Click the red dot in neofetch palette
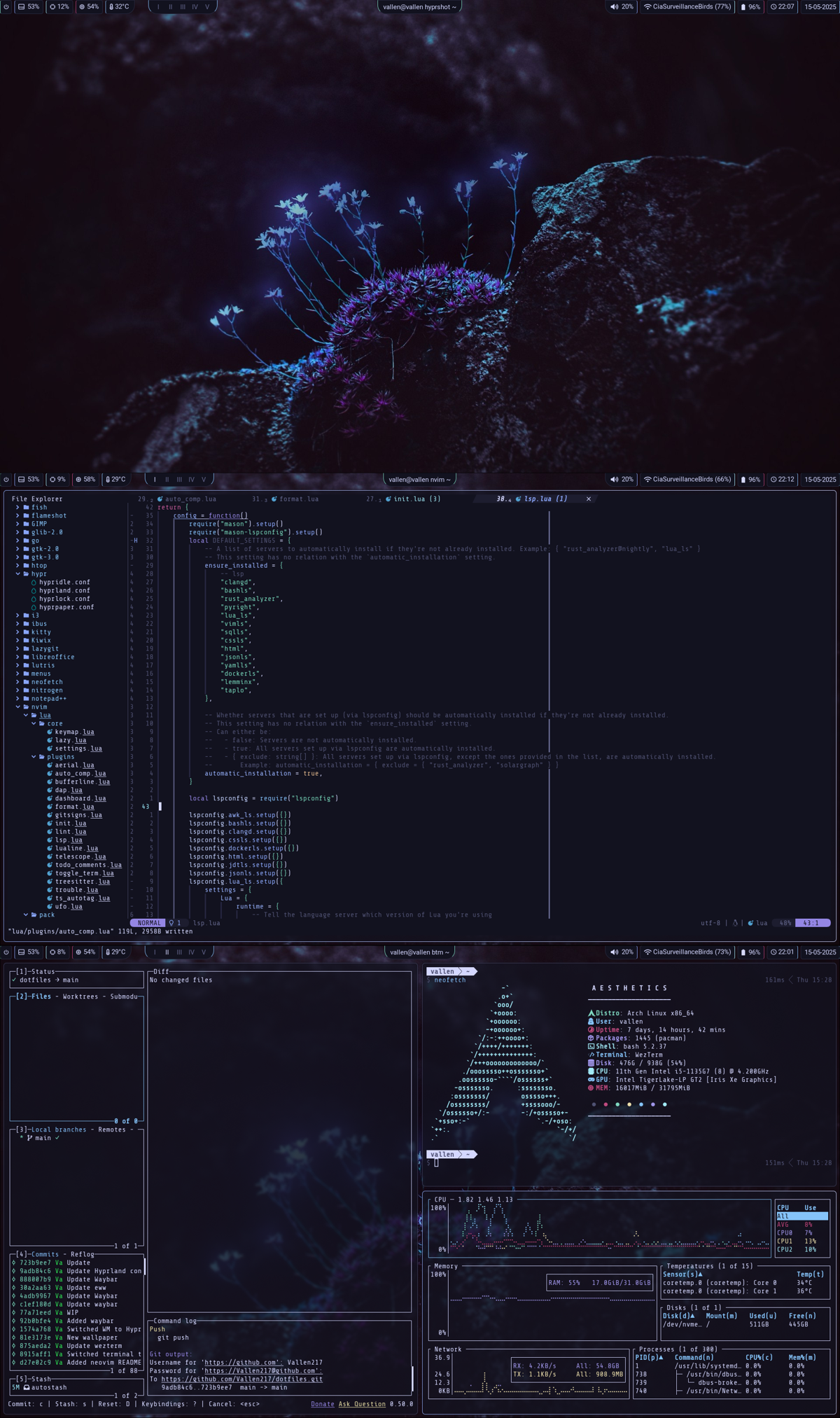Image resolution: width=840 pixels, height=1418 pixels. coord(605,1104)
